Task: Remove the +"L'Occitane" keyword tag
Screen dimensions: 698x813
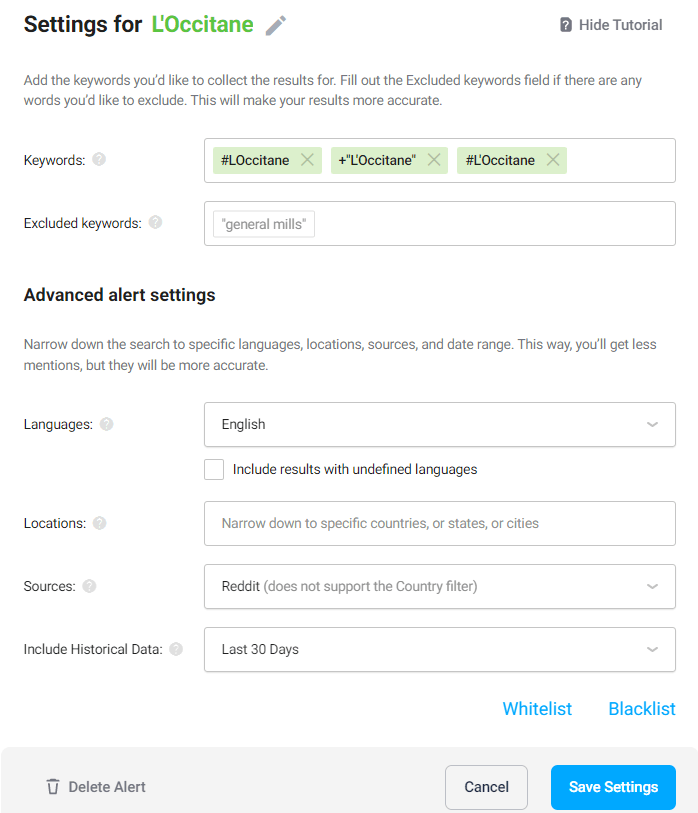Action: [434, 160]
